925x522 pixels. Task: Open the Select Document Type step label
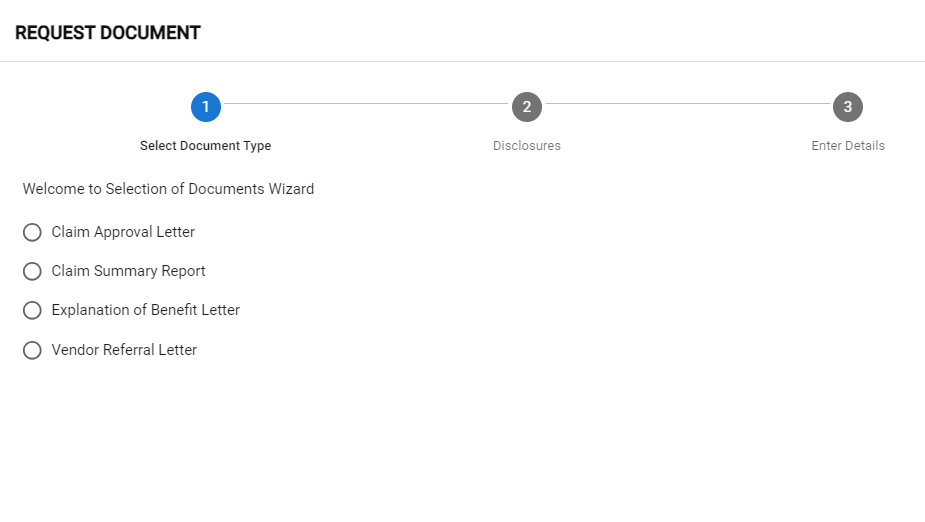pyautogui.click(x=205, y=146)
